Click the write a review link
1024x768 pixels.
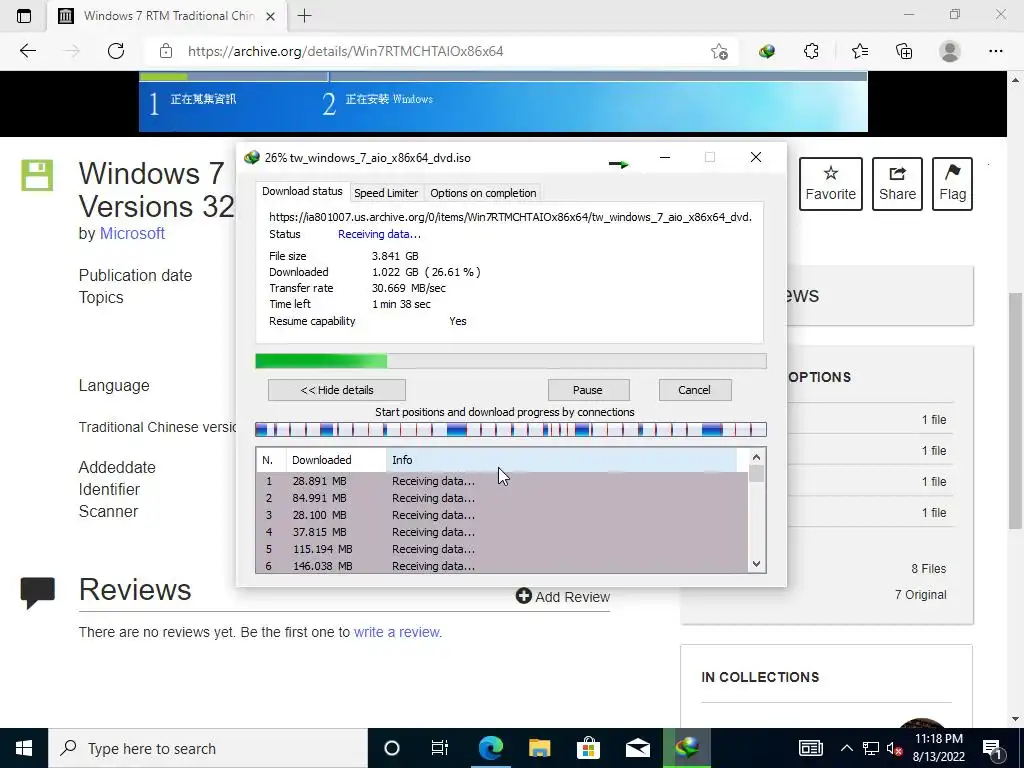(396, 632)
